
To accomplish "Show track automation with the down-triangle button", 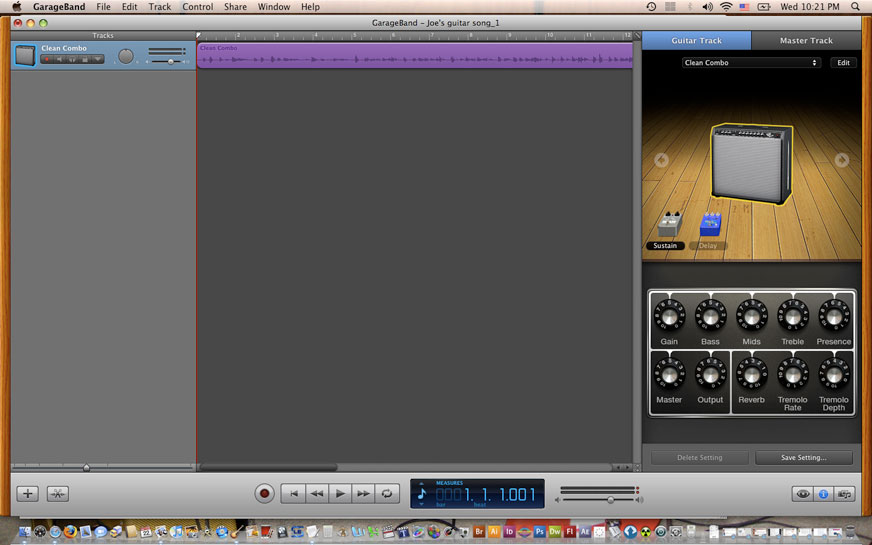I will [98, 59].
